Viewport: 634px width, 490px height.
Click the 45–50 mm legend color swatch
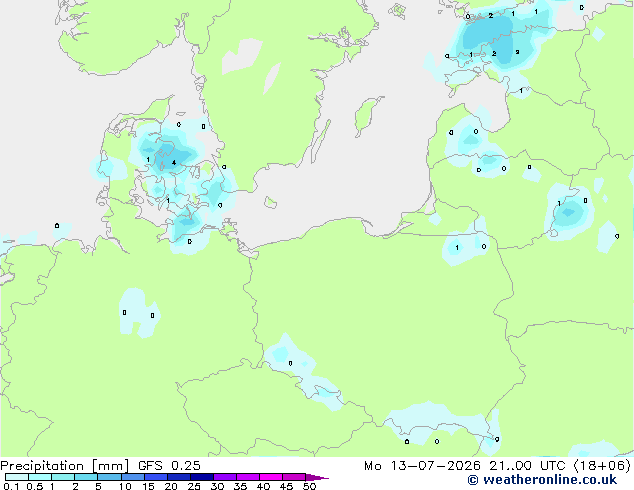point(294,477)
